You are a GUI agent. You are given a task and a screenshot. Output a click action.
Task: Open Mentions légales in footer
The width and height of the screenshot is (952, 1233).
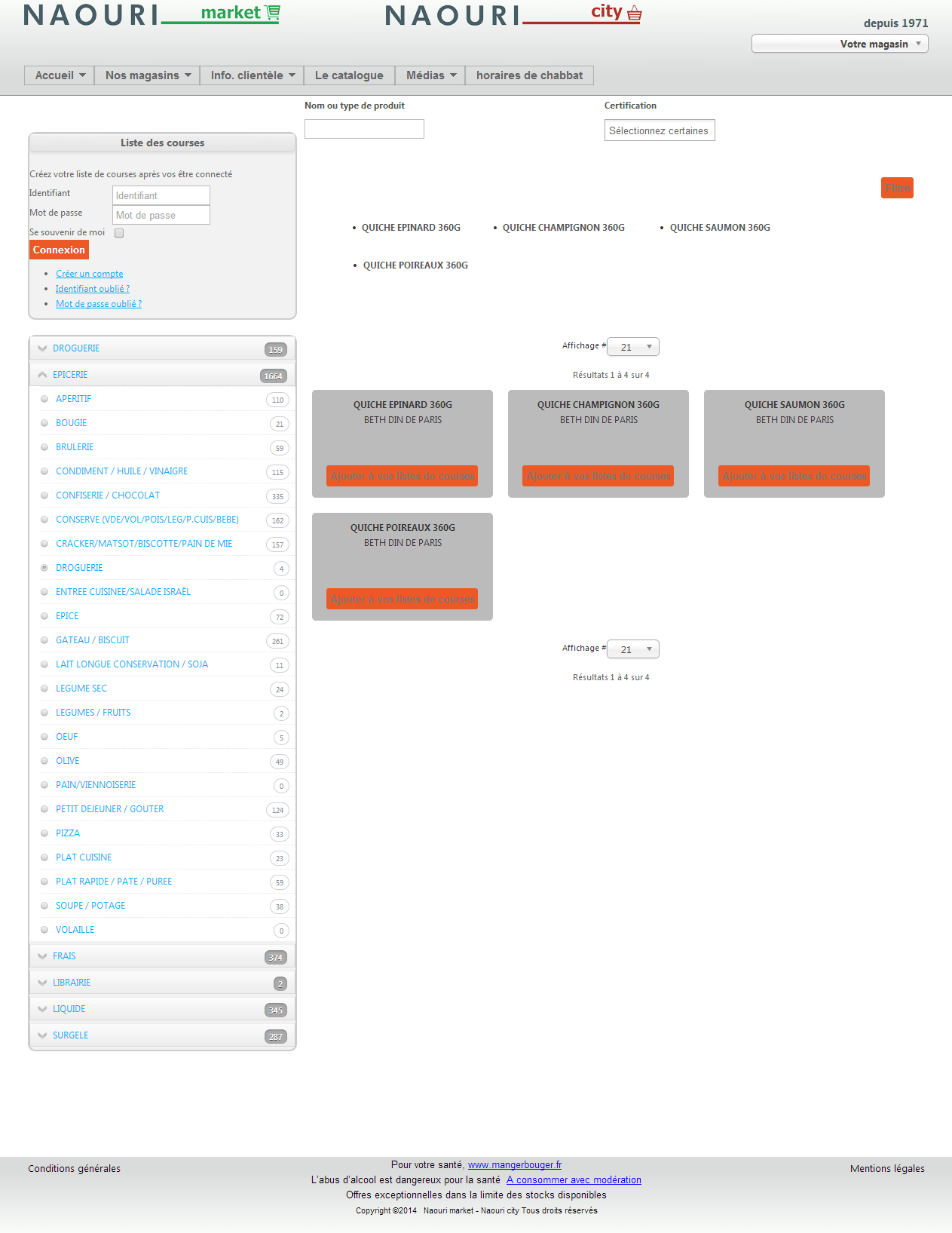click(887, 1169)
